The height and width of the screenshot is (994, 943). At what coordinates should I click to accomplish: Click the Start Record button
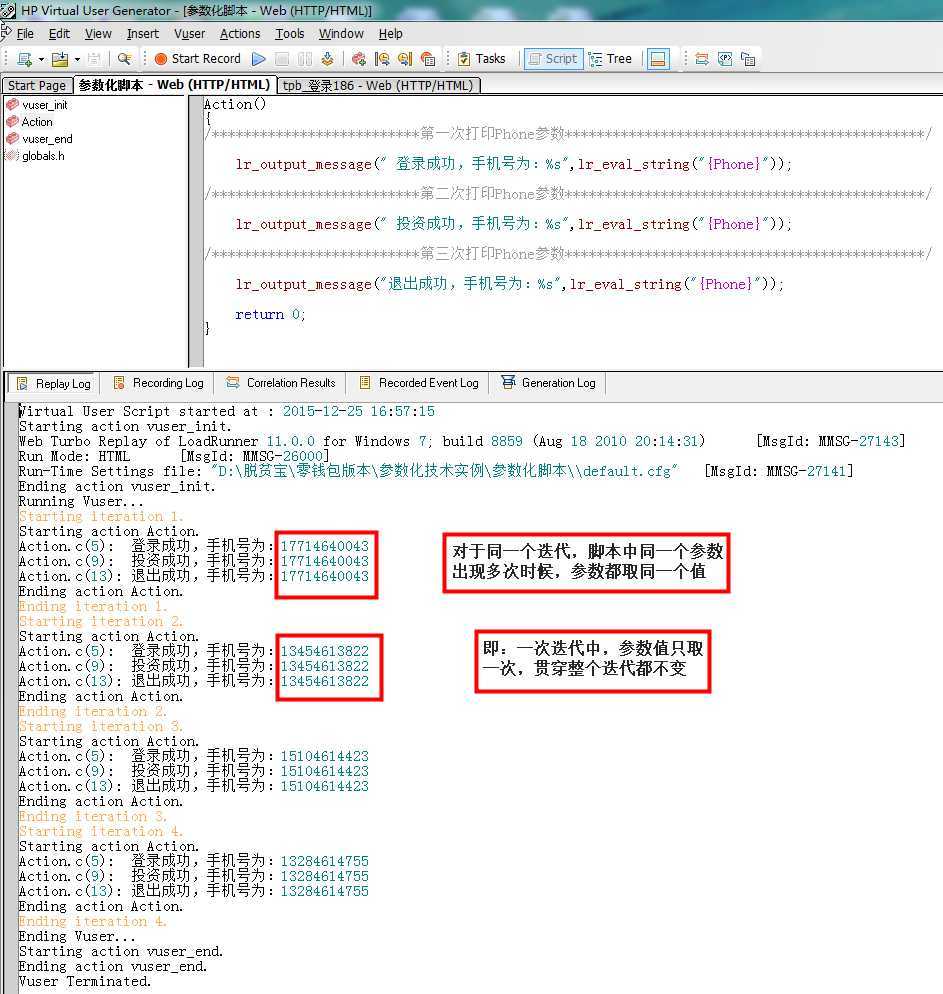198,59
